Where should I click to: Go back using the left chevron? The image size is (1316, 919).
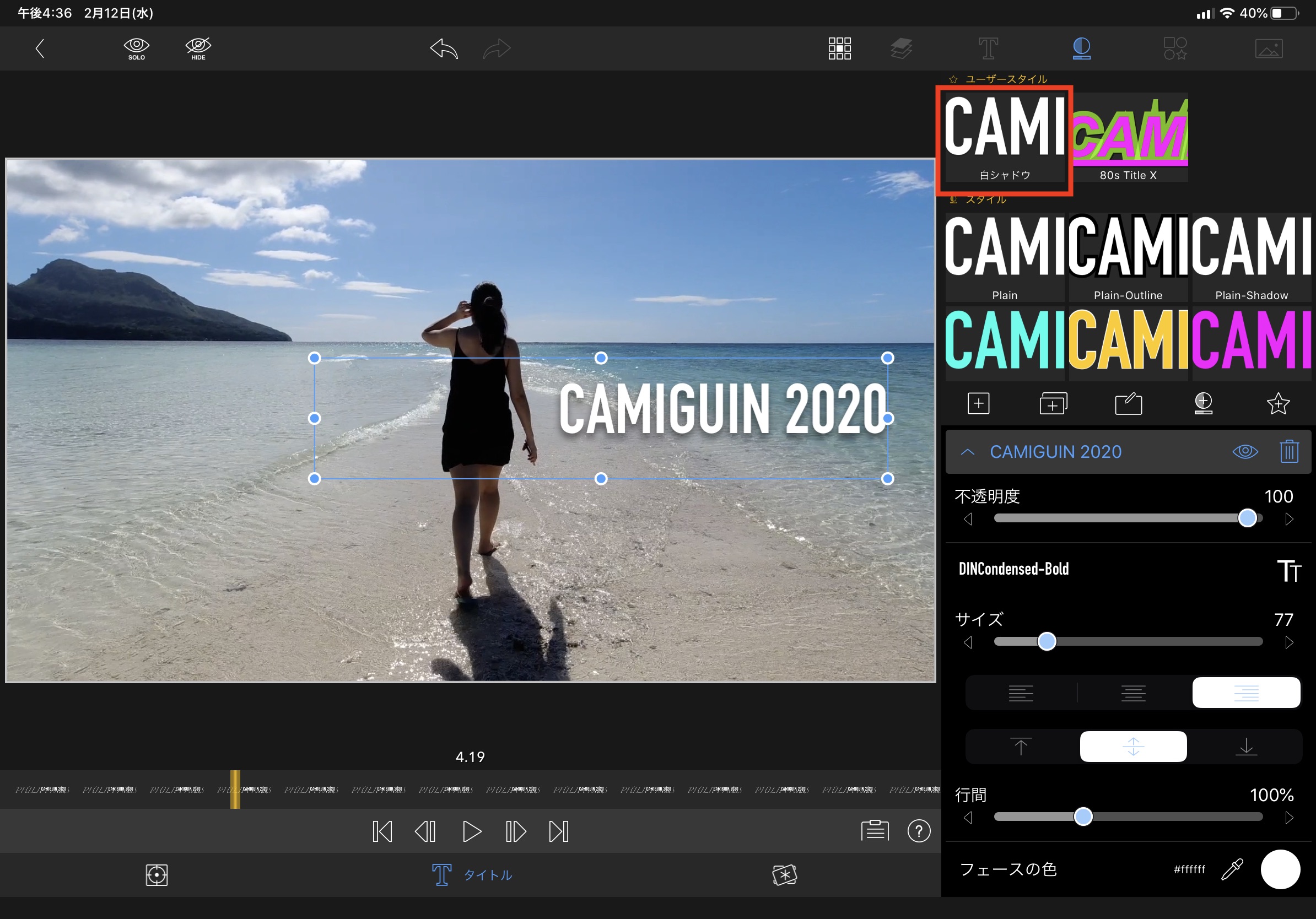click(40, 48)
